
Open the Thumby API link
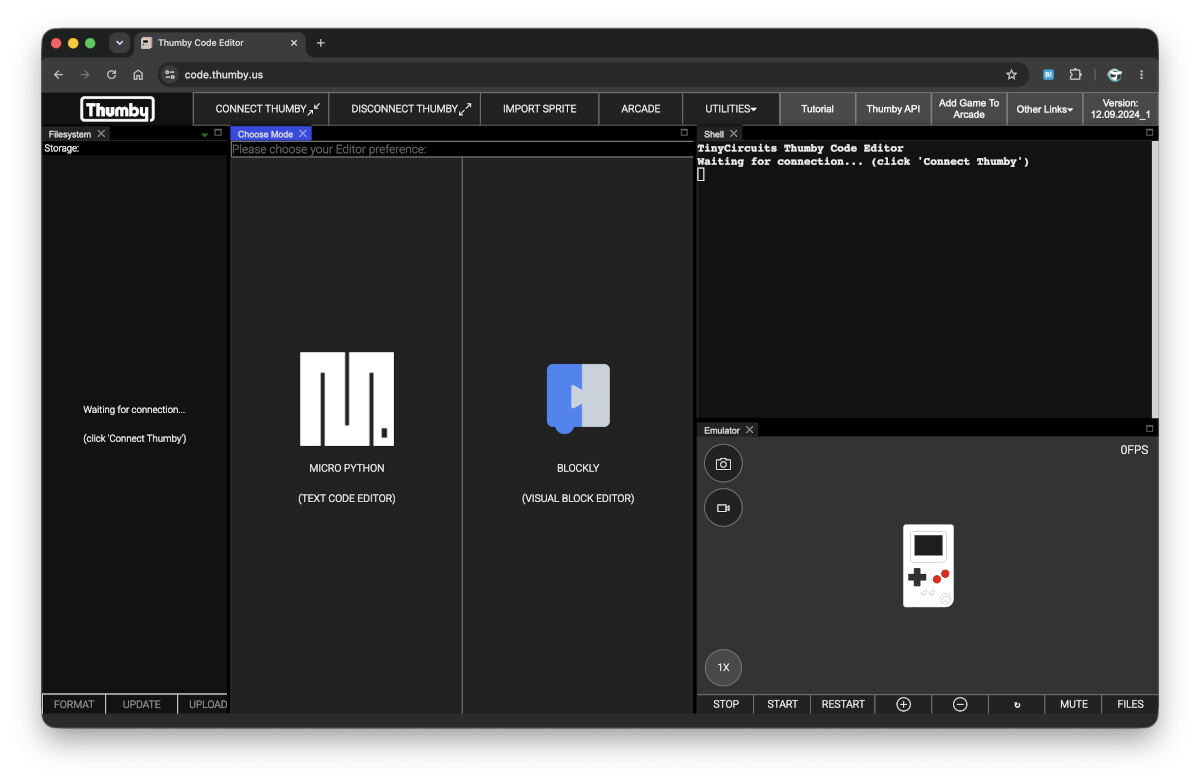tap(893, 109)
